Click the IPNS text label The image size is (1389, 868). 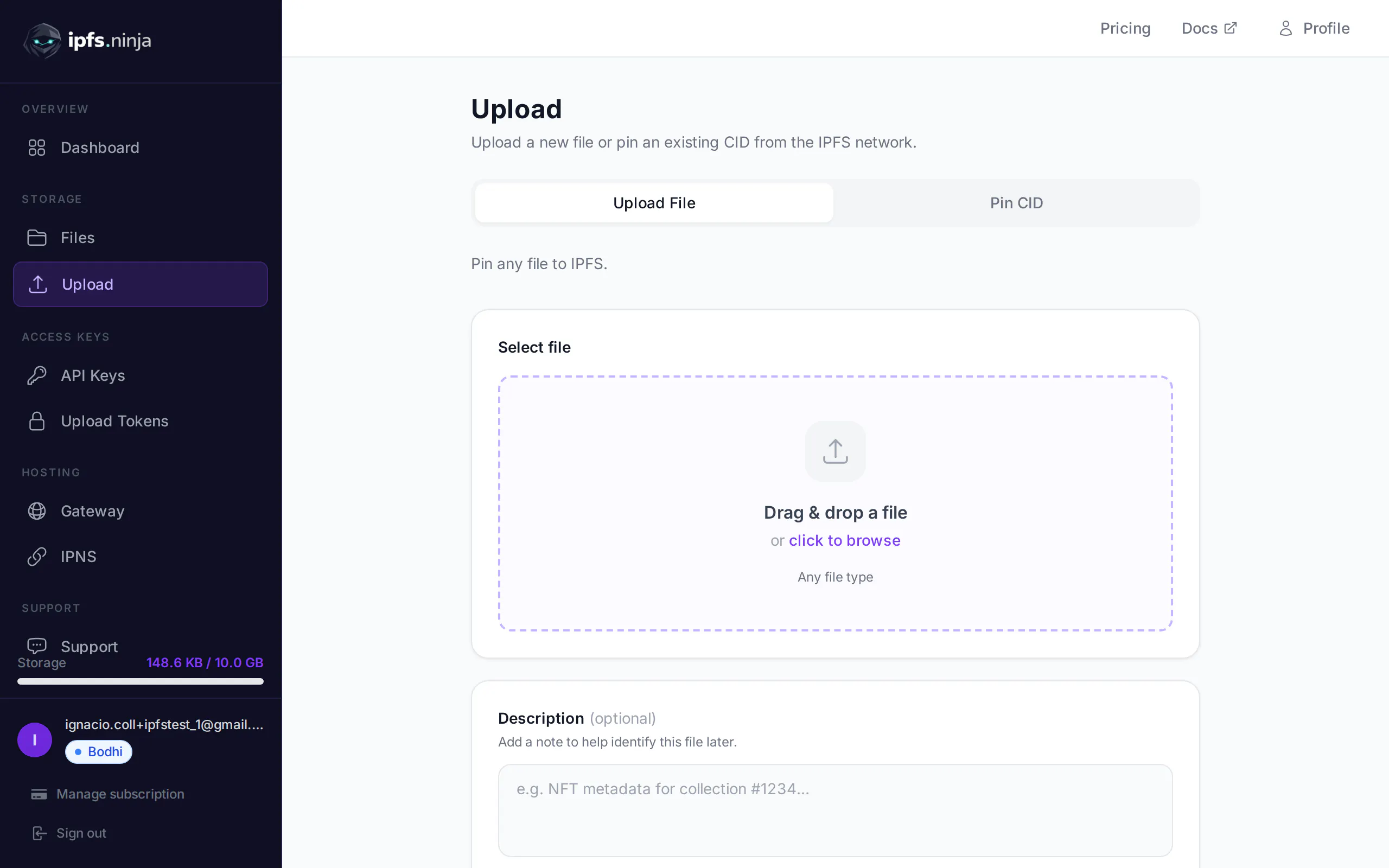click(79, 556)
